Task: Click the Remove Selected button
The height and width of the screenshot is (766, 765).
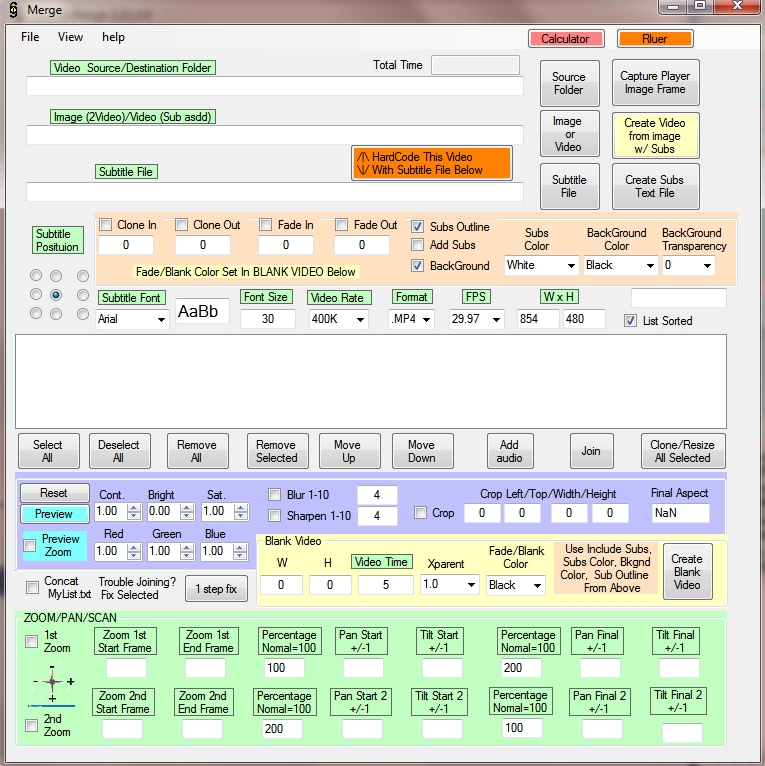Action: (x=277, y=451)
